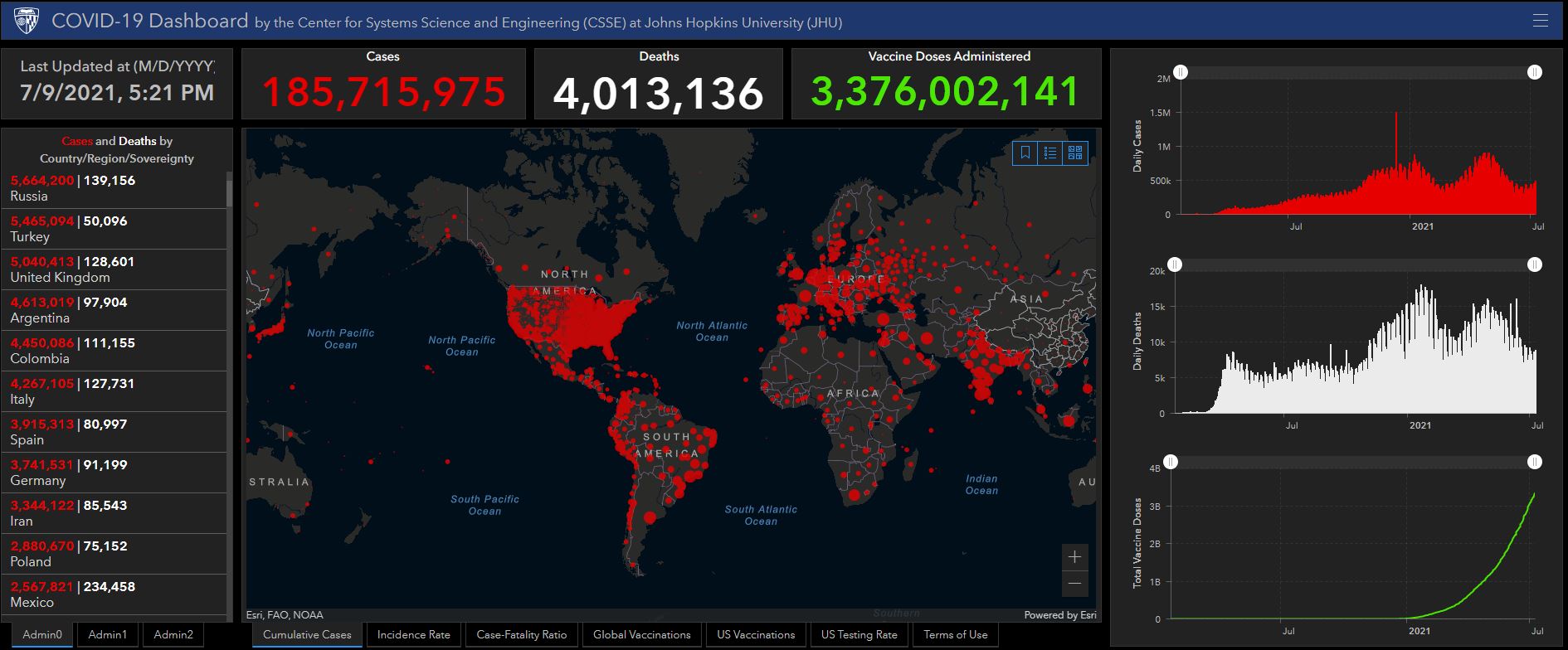Image resolution: width=1568 pixels, height=650 pixels.
Task: Select the Admin2 tab
Action: point(173,635)
